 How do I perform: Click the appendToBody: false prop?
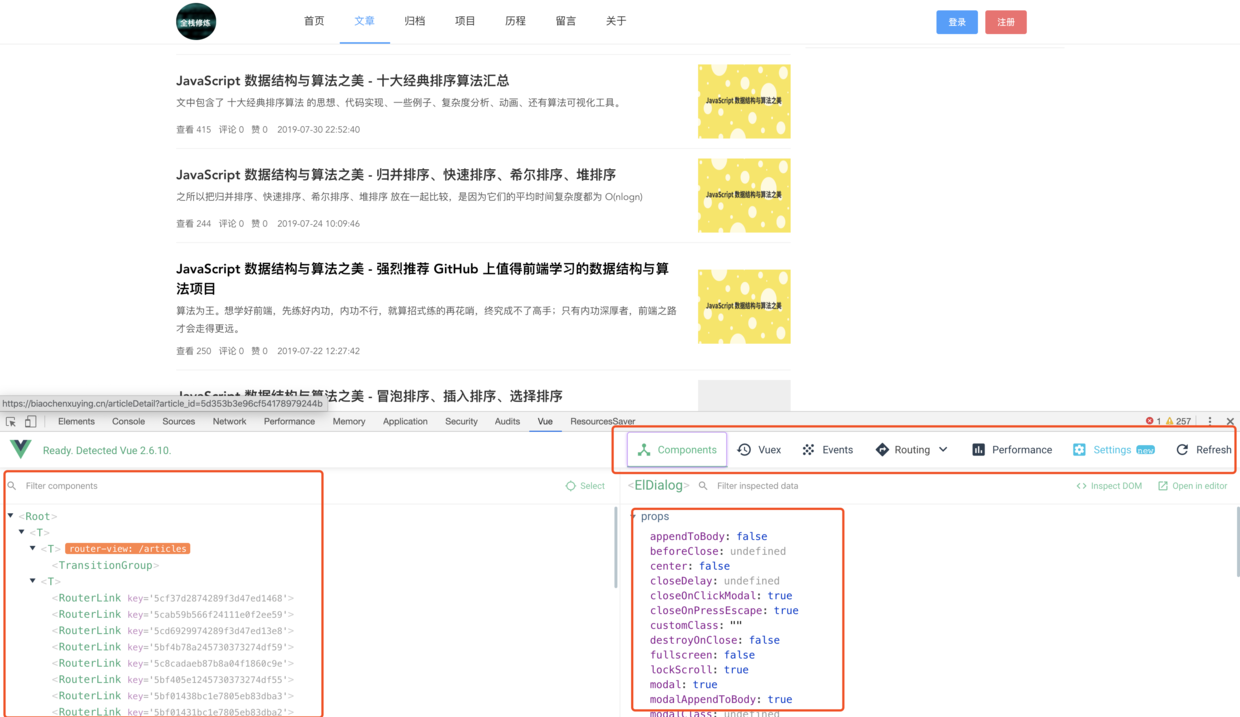point(709,536)
